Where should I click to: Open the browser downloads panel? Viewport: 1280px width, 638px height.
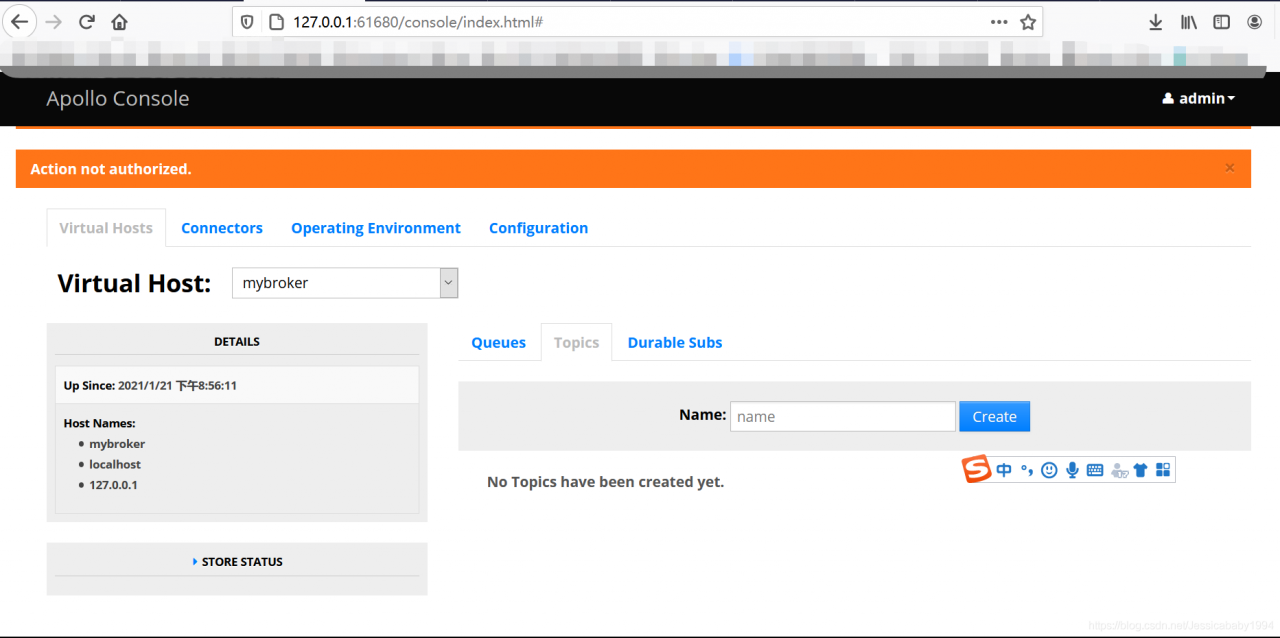pyautogui.click(x=1155, y=22)
